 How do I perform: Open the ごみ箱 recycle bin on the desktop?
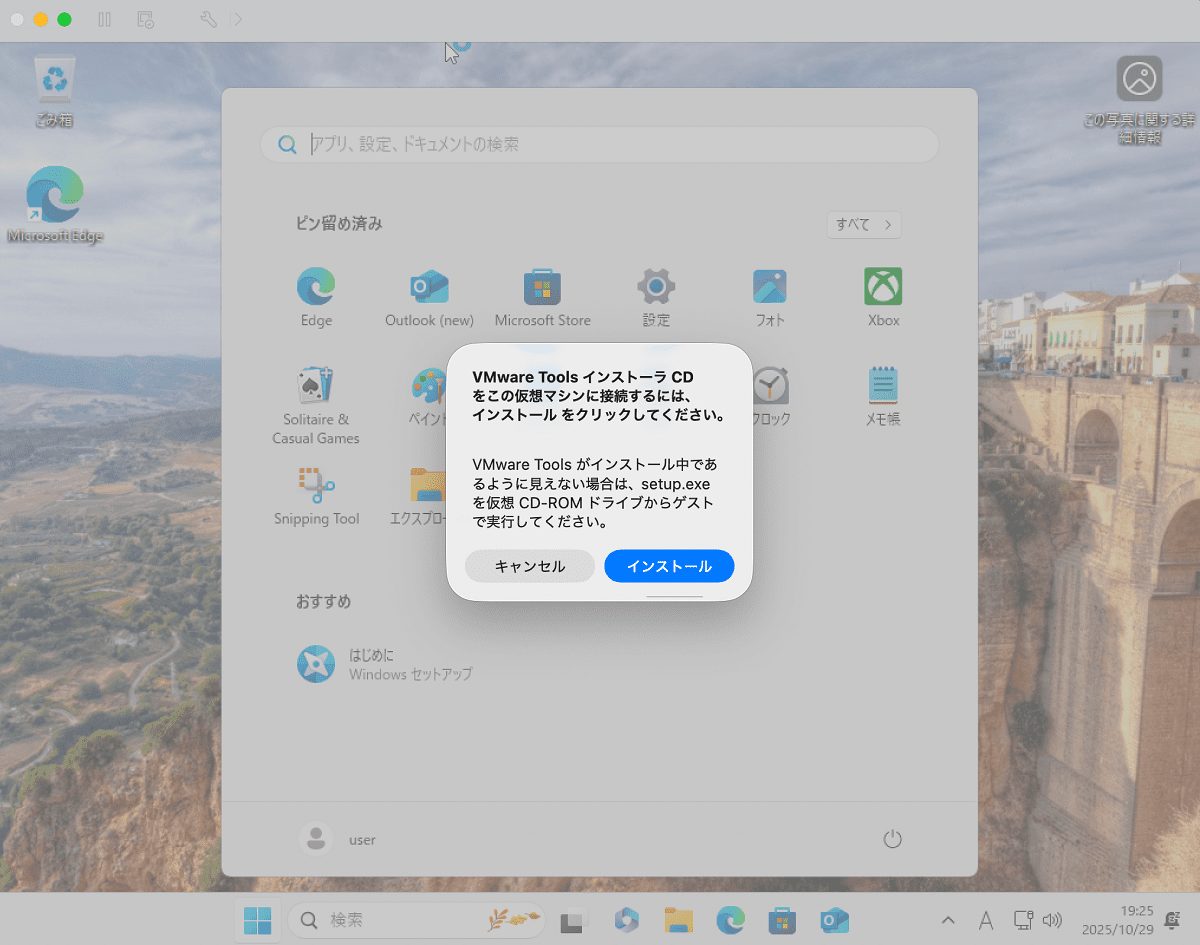point(54,92)
